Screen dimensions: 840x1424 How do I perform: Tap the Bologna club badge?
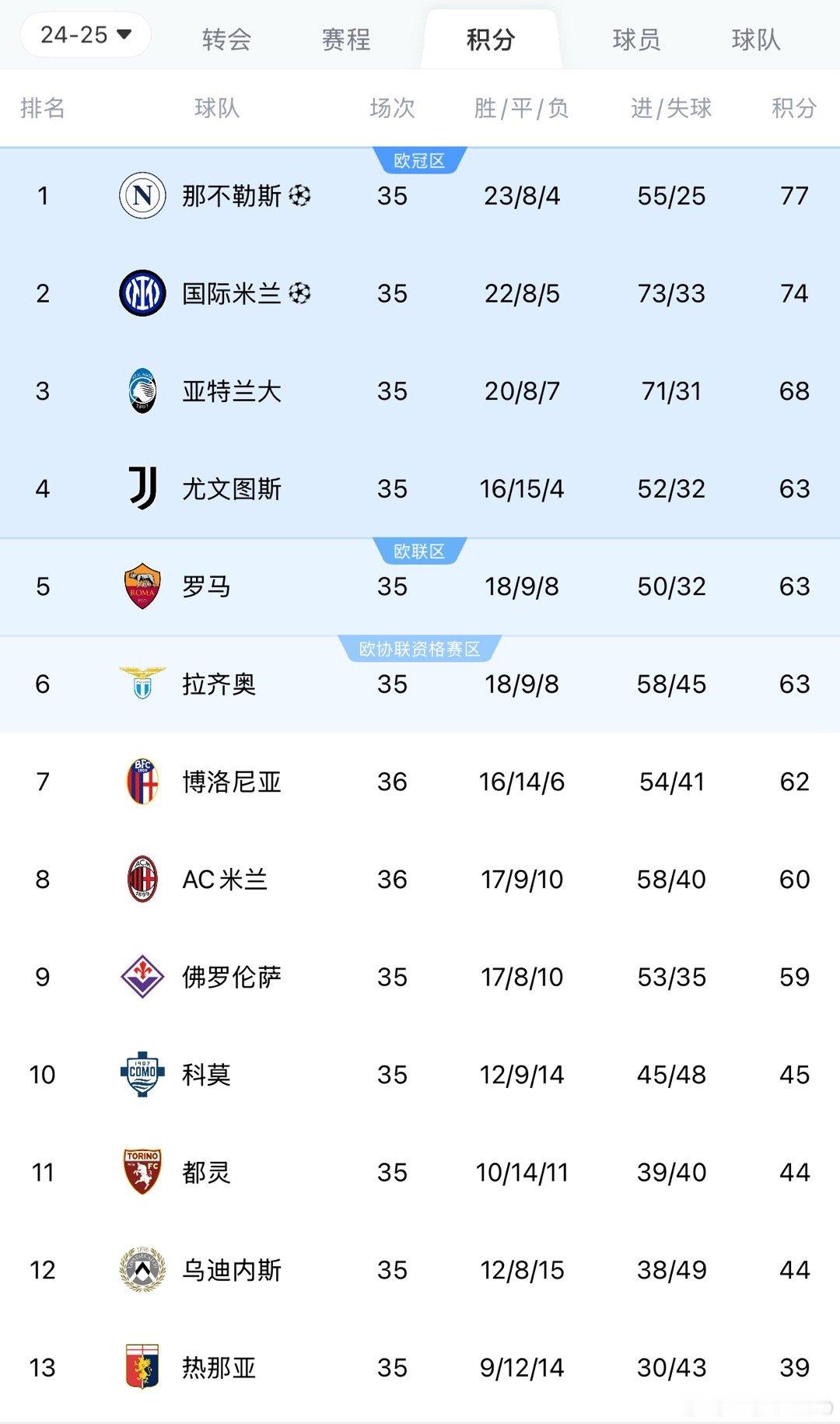click(142, 781)
